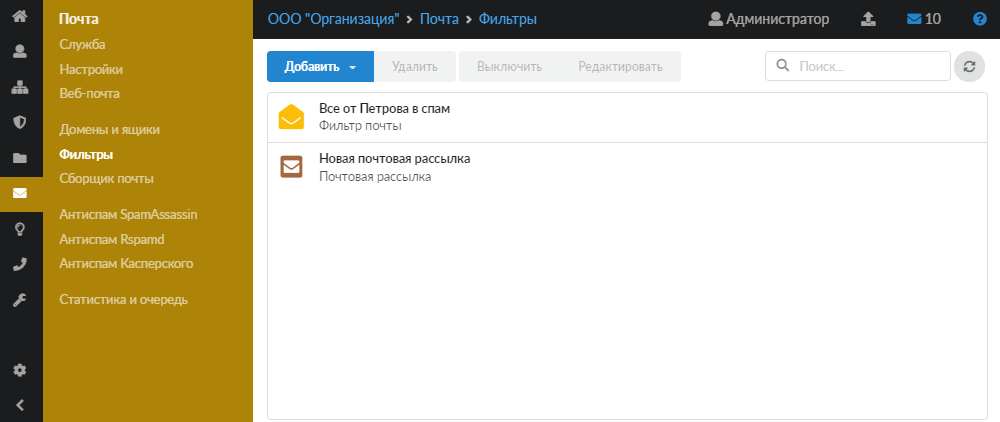This screenshot has height=422, width=1000.
Task: Click the Удалить button
Action: pyautogui.click(x=415, y=66)
